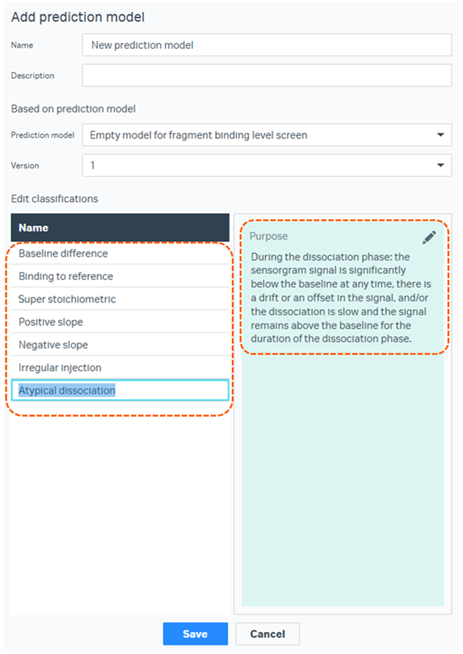This screenshot has width=463, height=654.
Task: Click the Cancel button
Action: click(x=267, y=634)
